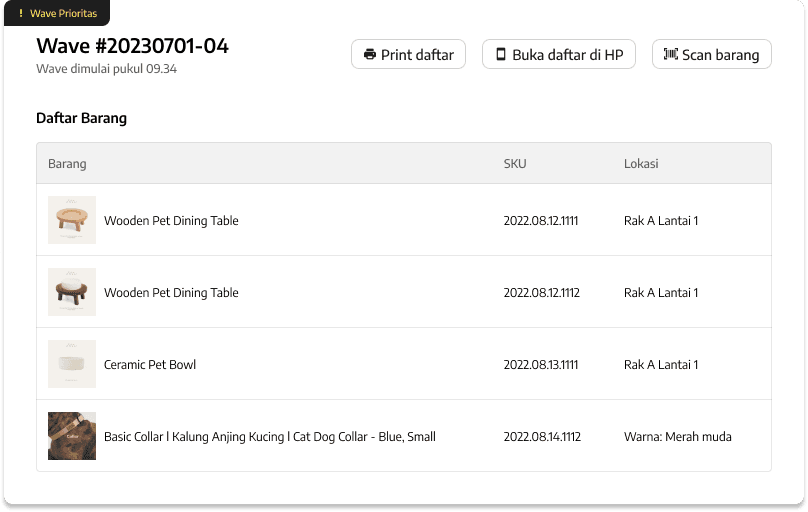Click the Wave Prioritas badge
Image resolution: width=808 pixels, height=512 pixels.
[x=56, y=13]
